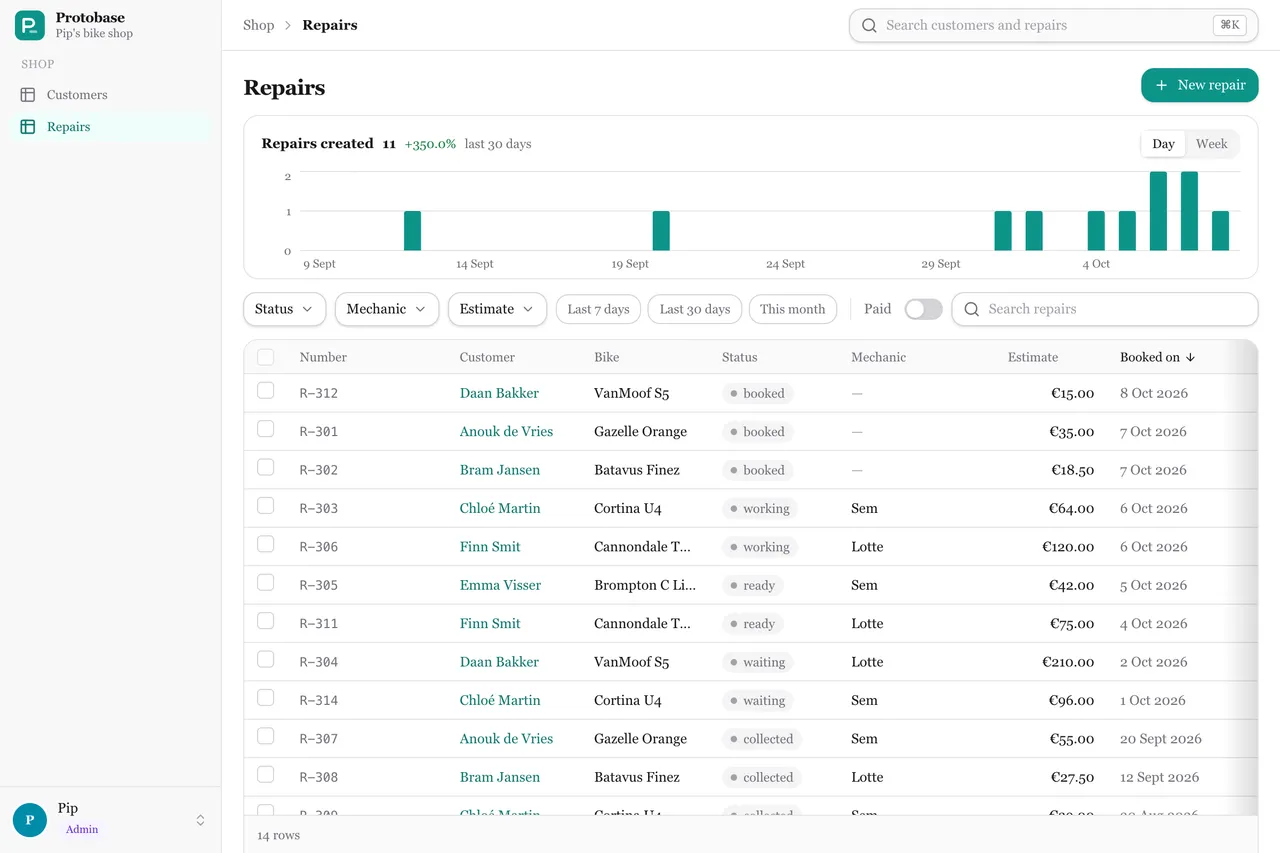This screenshot has height=853, width=1280.
Task: Click the Number column header
Action: (x=323, y=357)
